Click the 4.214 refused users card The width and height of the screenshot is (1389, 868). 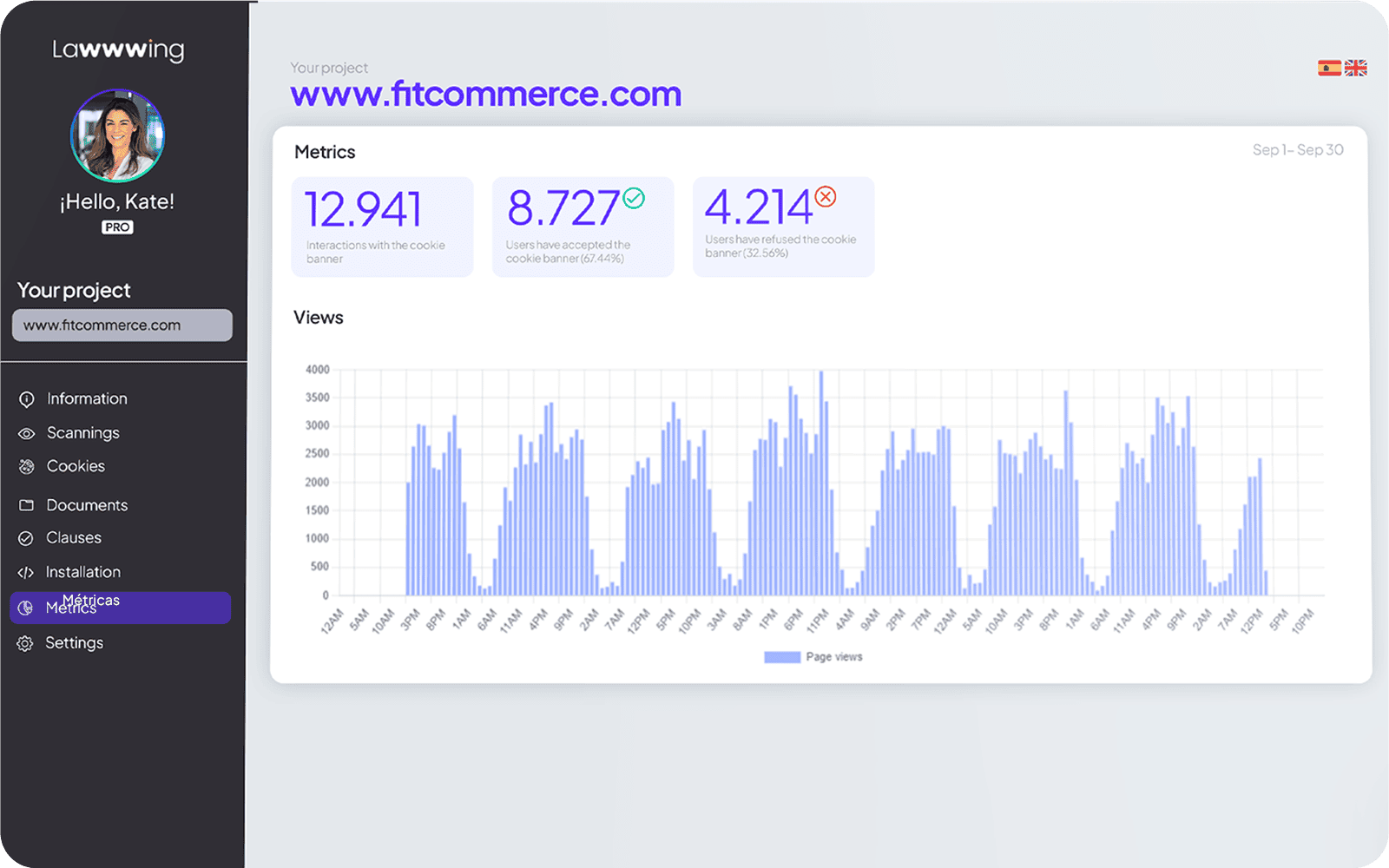coord(784,227)
